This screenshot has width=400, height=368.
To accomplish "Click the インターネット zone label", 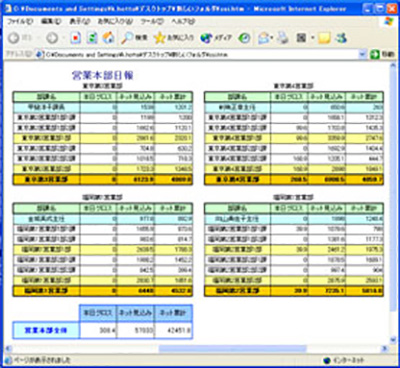I will (348, 360).
